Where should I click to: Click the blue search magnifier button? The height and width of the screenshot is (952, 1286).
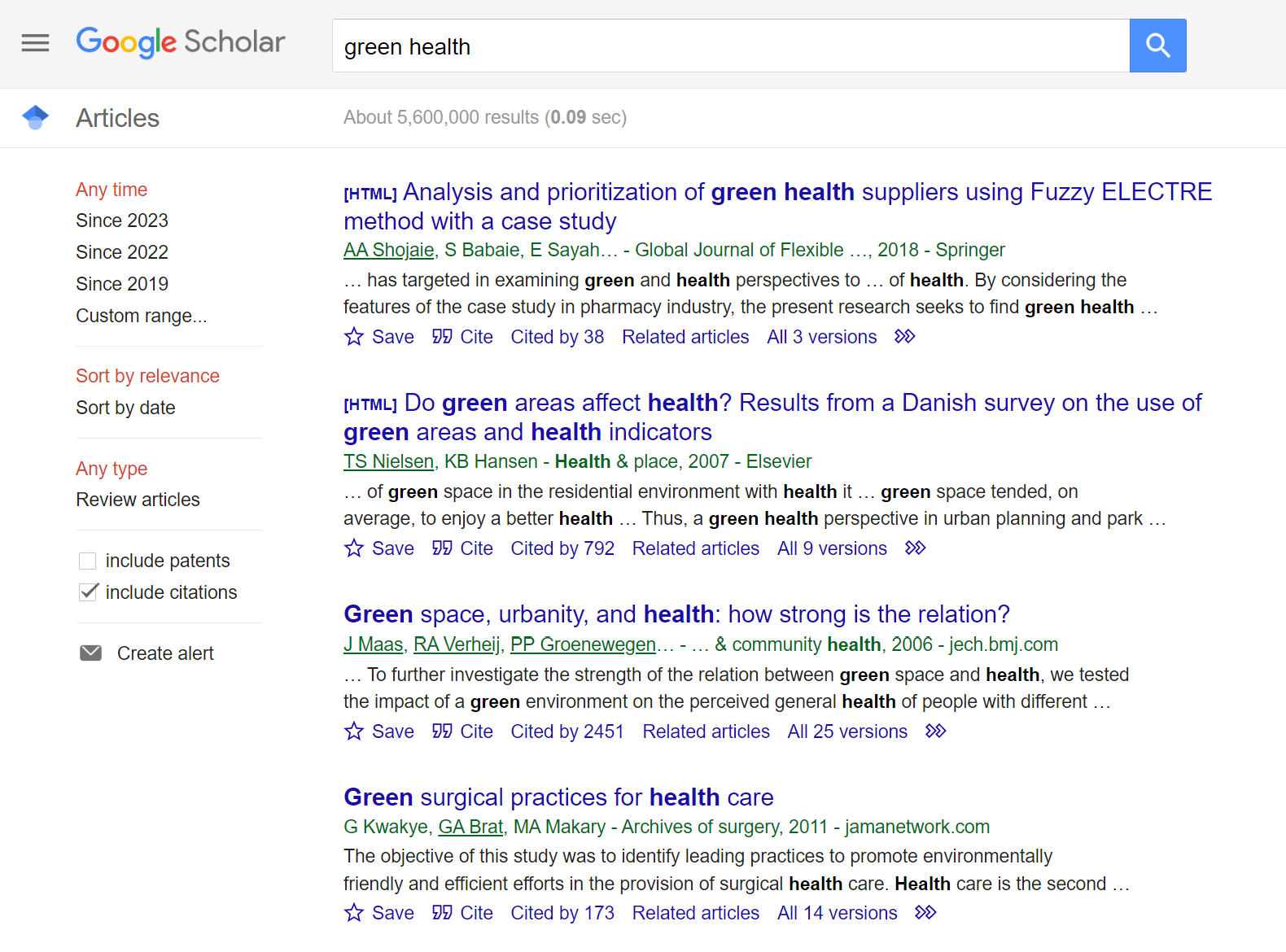(x=1157, y=46)
